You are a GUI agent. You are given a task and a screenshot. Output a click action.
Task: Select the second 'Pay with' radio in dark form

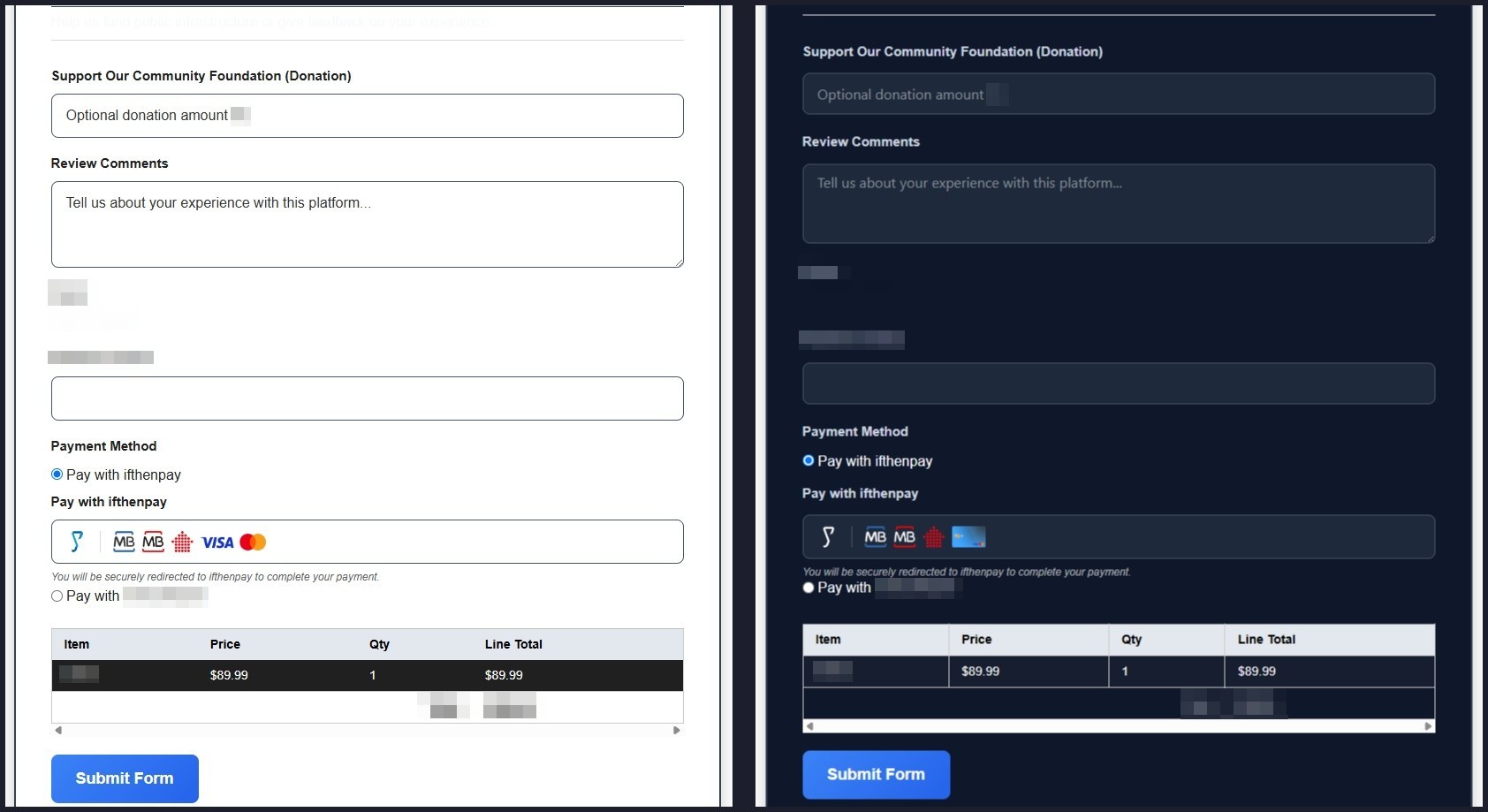tap(809, 588)
